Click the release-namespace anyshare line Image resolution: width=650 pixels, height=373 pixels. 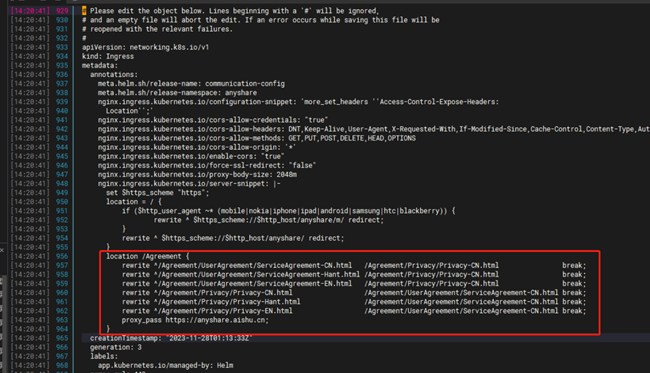tap(177, 93)
